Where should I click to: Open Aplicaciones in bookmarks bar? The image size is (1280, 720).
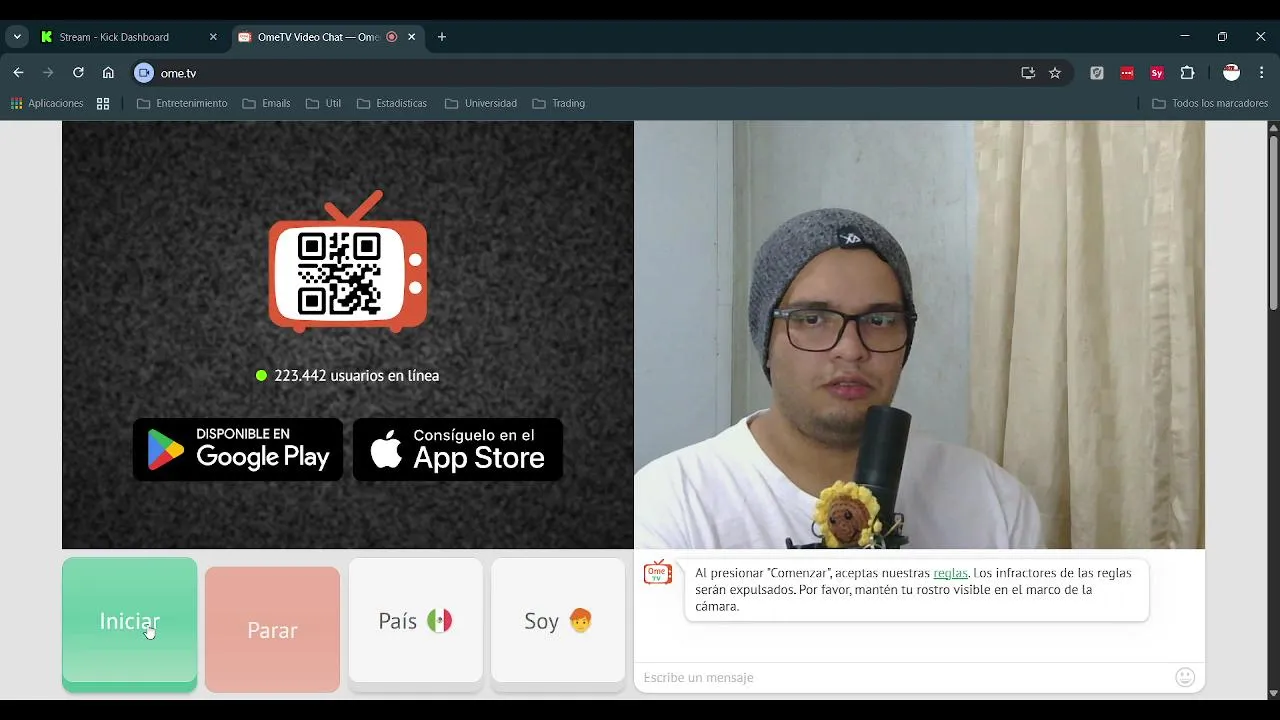pyautogui.click(x=47, y=103)
